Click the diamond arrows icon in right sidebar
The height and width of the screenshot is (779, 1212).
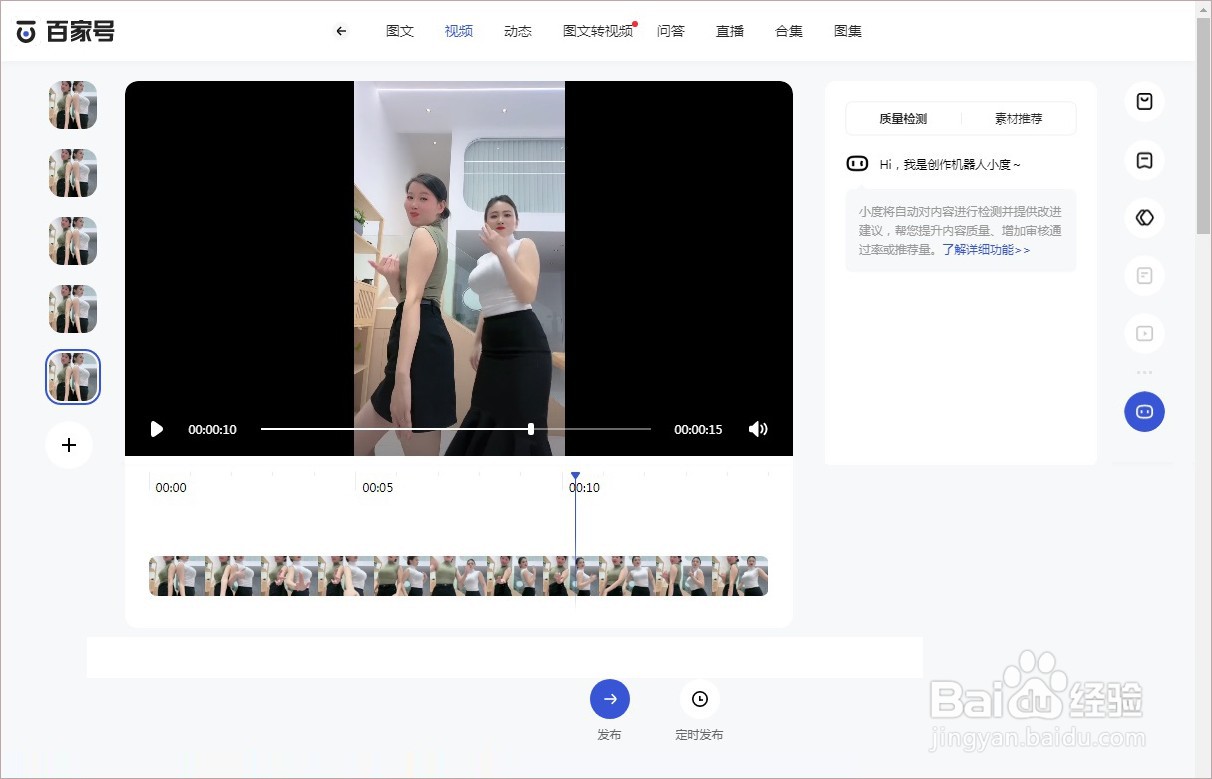pyautogui.click(x=1145, y=217)
